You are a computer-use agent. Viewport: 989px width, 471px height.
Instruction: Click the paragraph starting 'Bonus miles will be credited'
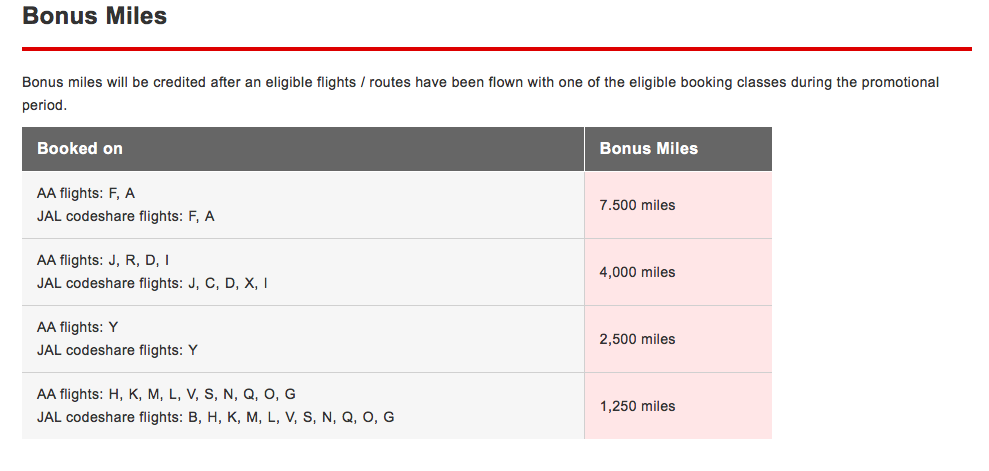tap(481, 94)
